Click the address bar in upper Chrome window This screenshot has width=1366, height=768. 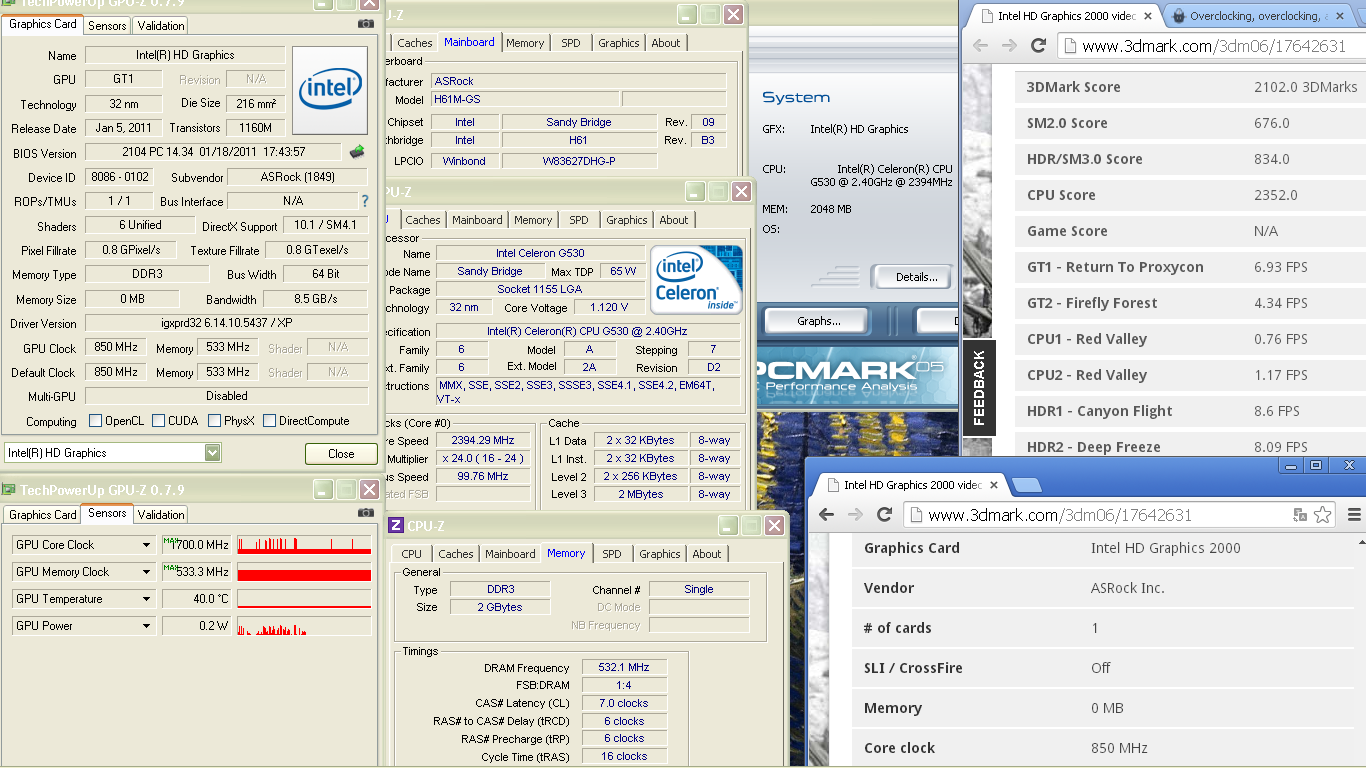tap(1212, 46)
